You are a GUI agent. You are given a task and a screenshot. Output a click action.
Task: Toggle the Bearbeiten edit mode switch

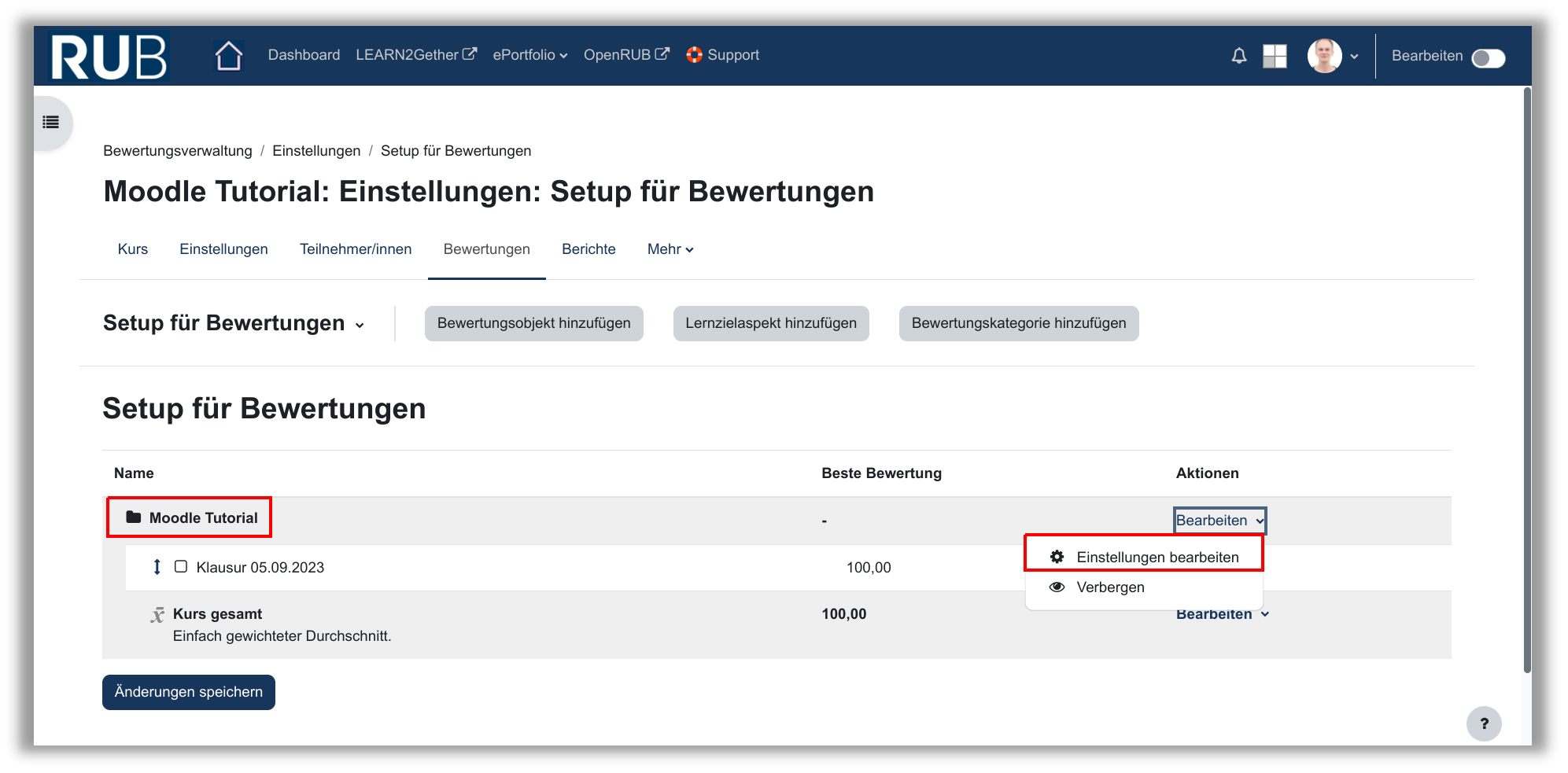1487,58
